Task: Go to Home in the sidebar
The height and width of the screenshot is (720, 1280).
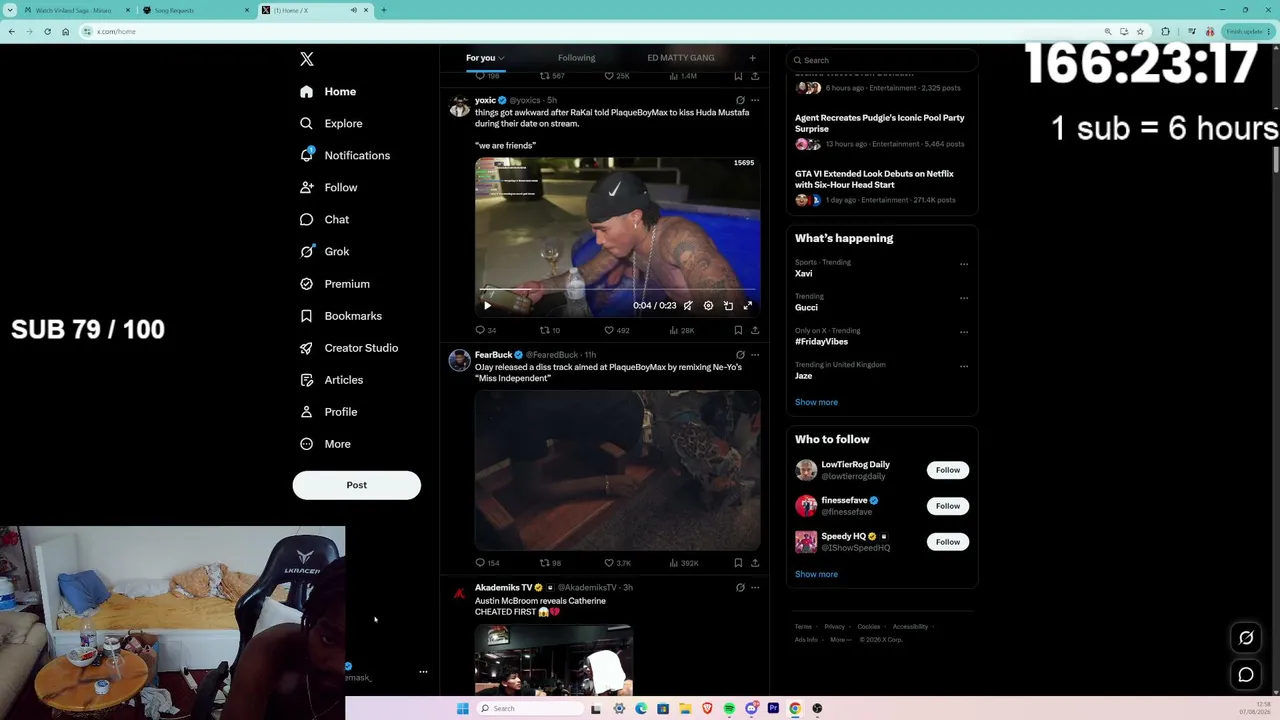Action: (x=328, y=91)
